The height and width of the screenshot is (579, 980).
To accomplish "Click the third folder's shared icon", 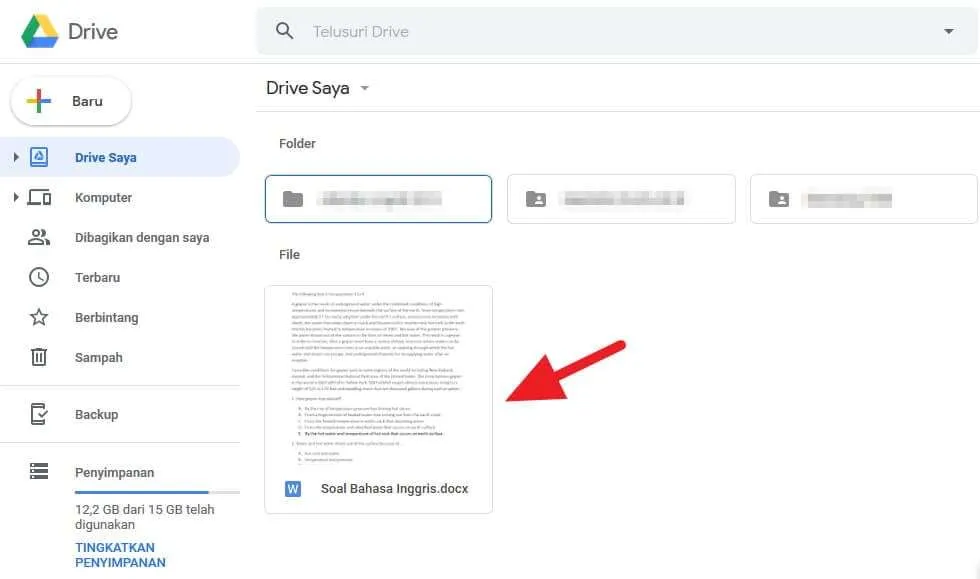I will pyautogui.click(x=779, y=199).
